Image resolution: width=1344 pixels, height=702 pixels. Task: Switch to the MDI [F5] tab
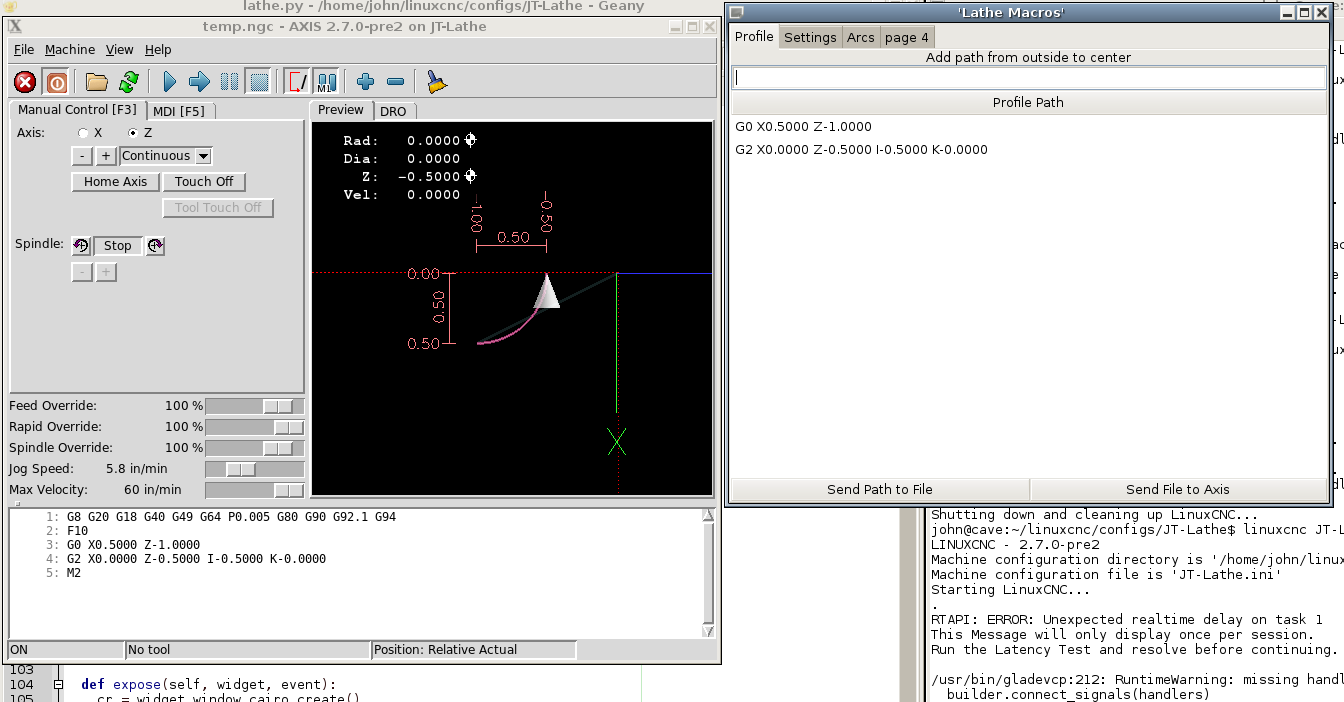click(179, 111)
